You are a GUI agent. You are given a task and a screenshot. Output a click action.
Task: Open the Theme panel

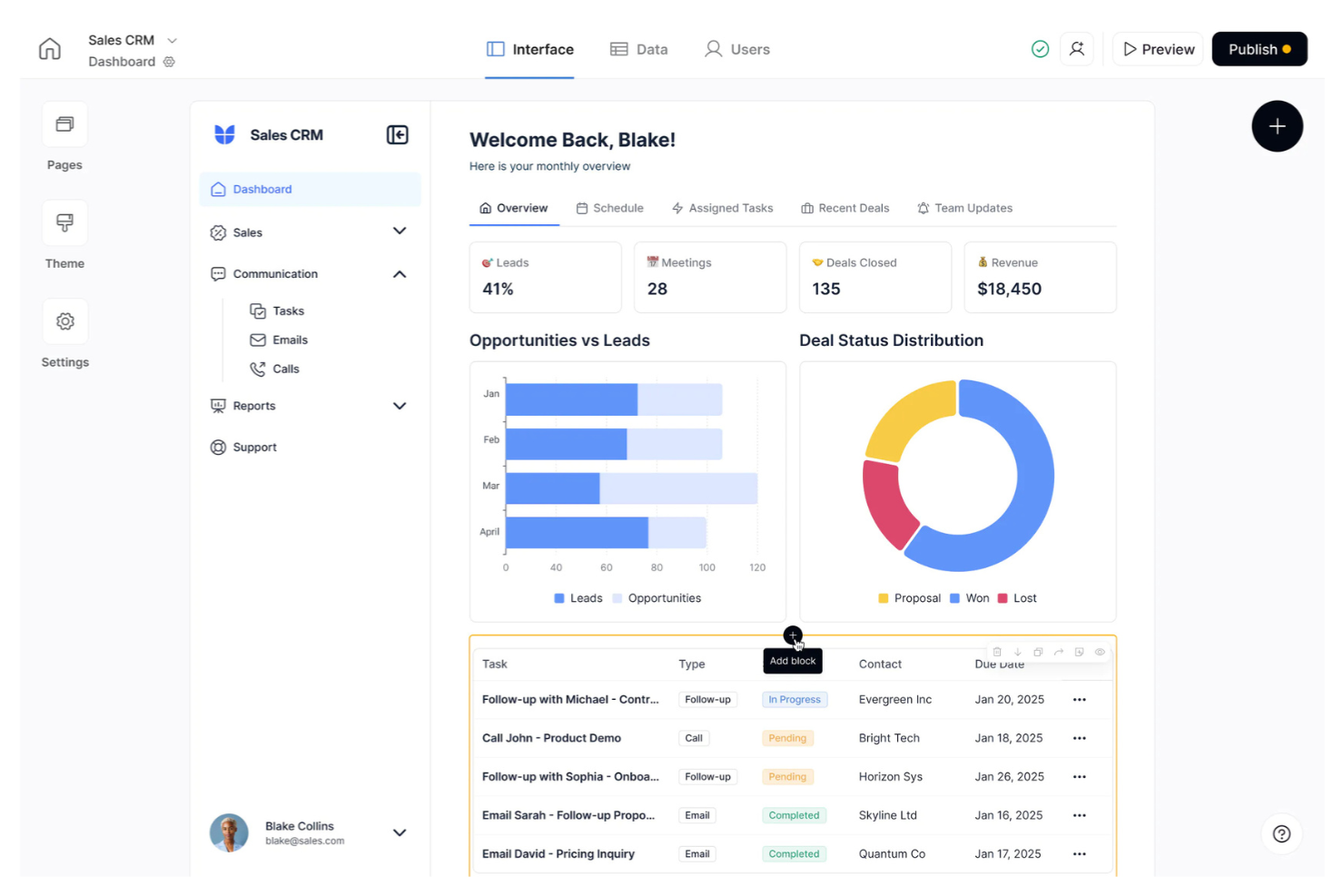[64, 234]
